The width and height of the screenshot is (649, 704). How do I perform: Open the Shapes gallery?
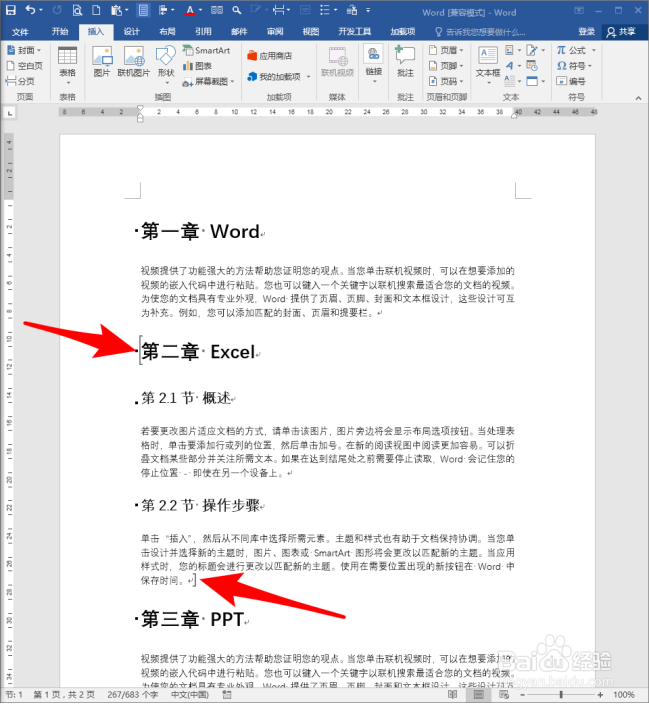[x=165, y=65]
